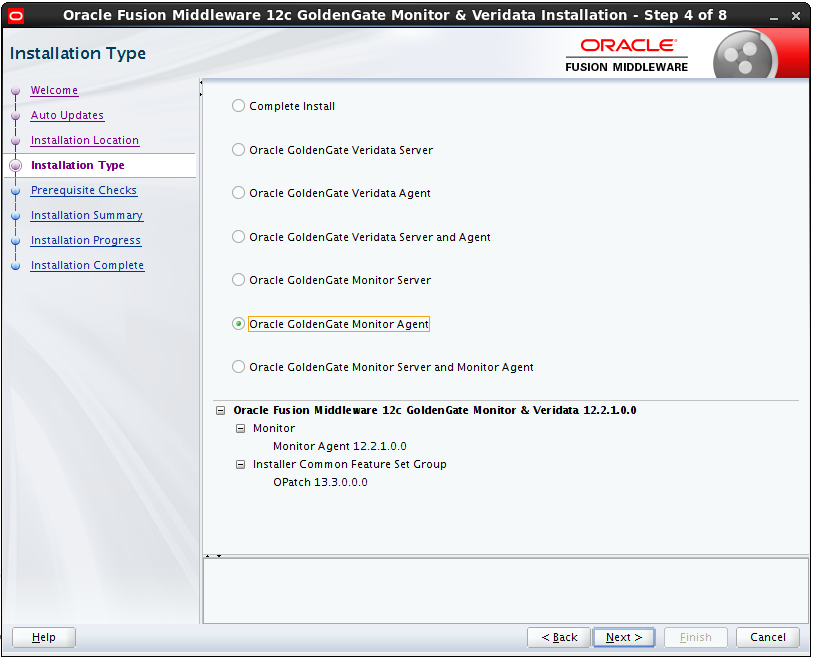Pick Oracle GoldenGate Veridata Server and Agent
Screen dimensions: 813x658
point(238,237)
